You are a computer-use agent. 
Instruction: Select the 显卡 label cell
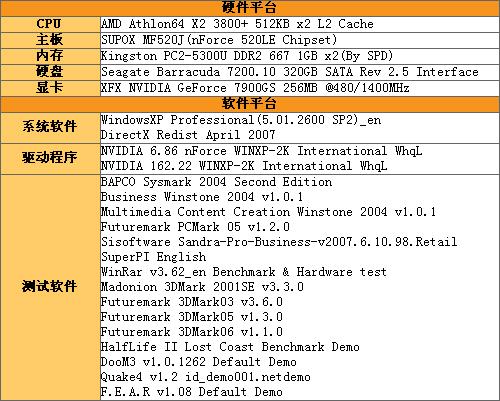point(50,88)
